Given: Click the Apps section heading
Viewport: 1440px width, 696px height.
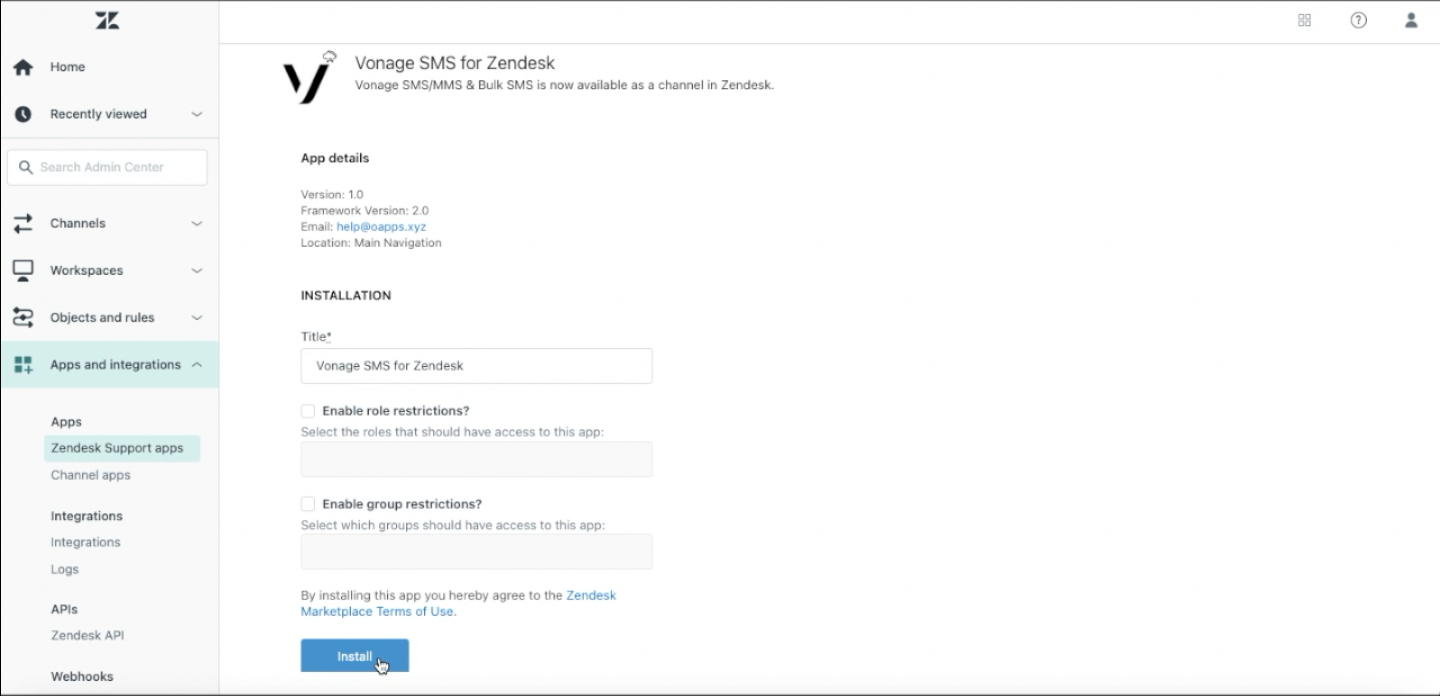Looking at the screenshot, I should tap(67, 422).
